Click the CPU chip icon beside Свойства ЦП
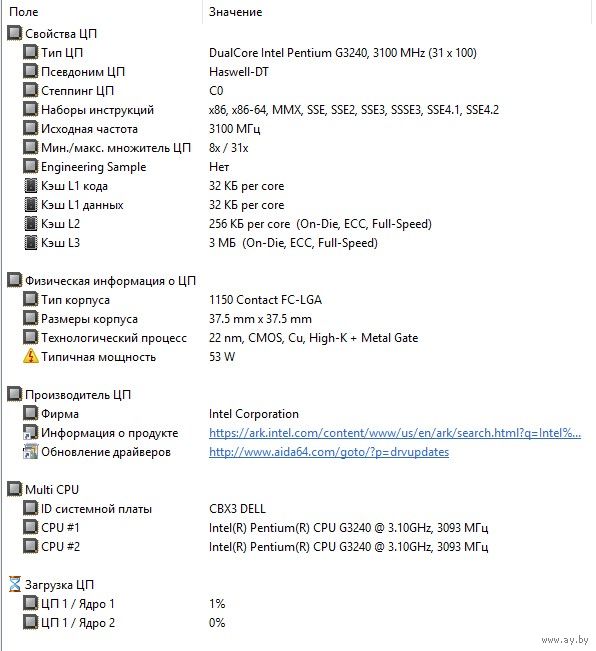 tap(15, 33)
